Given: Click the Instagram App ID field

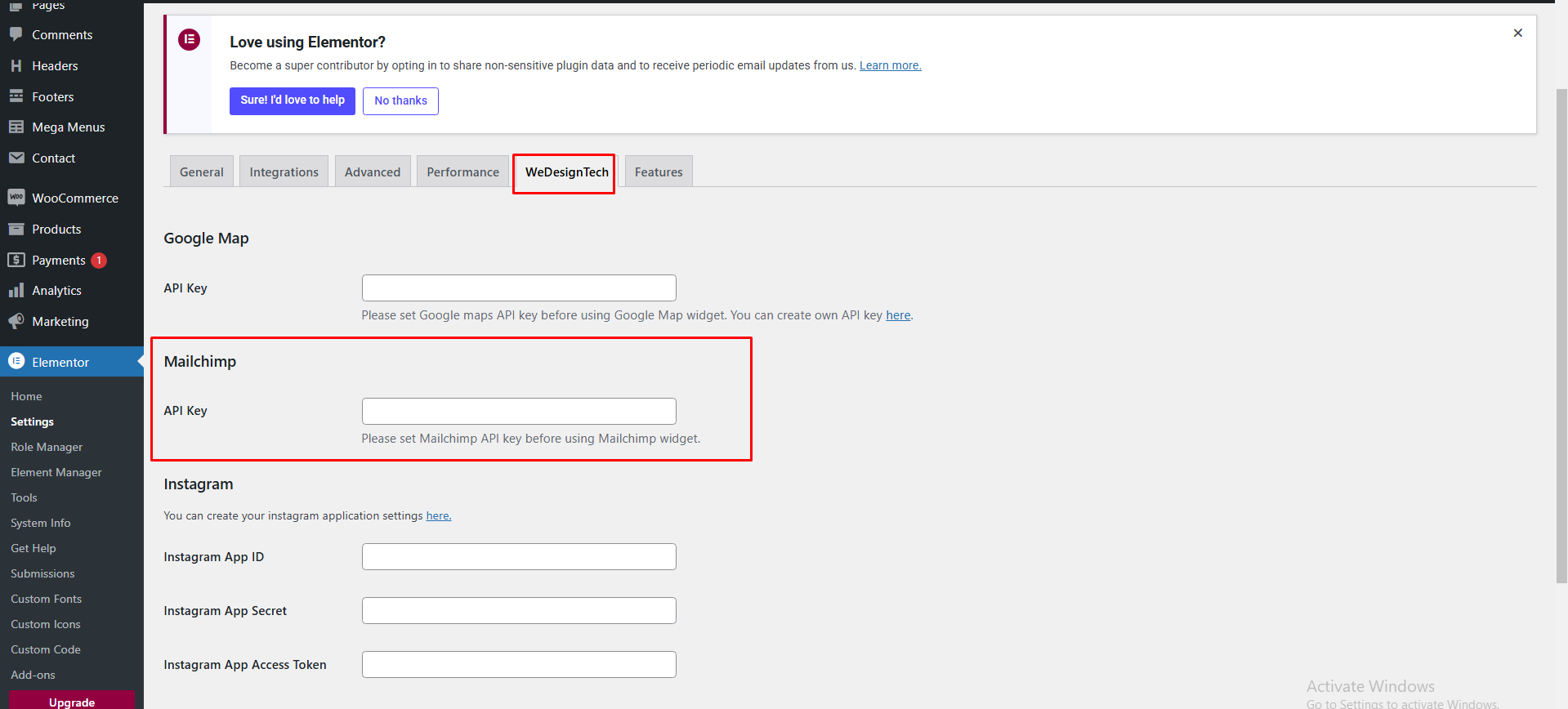Looking at the screenshot, I should [519, 556].
